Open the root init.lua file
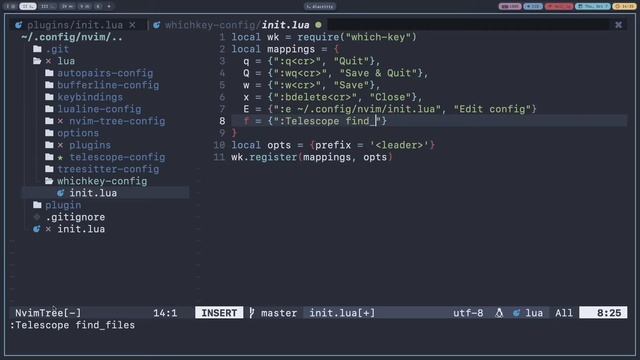Screen dimensions: 640x360 pos(81,229)
